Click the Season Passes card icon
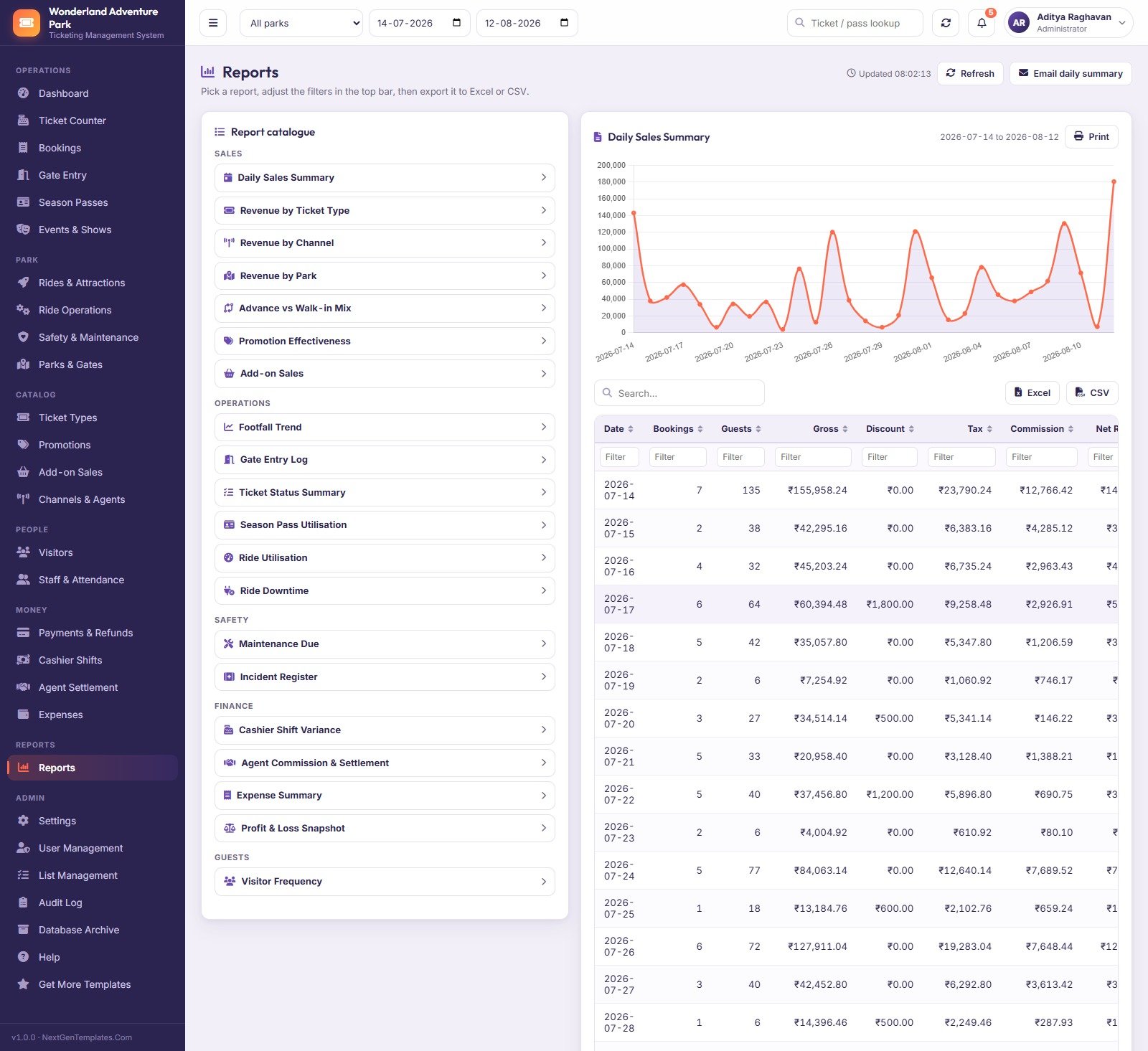Viewport: 1148px width, 1051px height. 24,202
